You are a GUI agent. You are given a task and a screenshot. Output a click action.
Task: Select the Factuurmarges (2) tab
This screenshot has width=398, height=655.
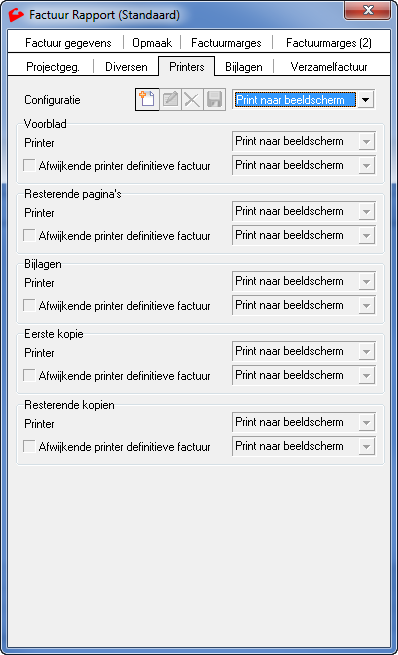click(329, 43)
